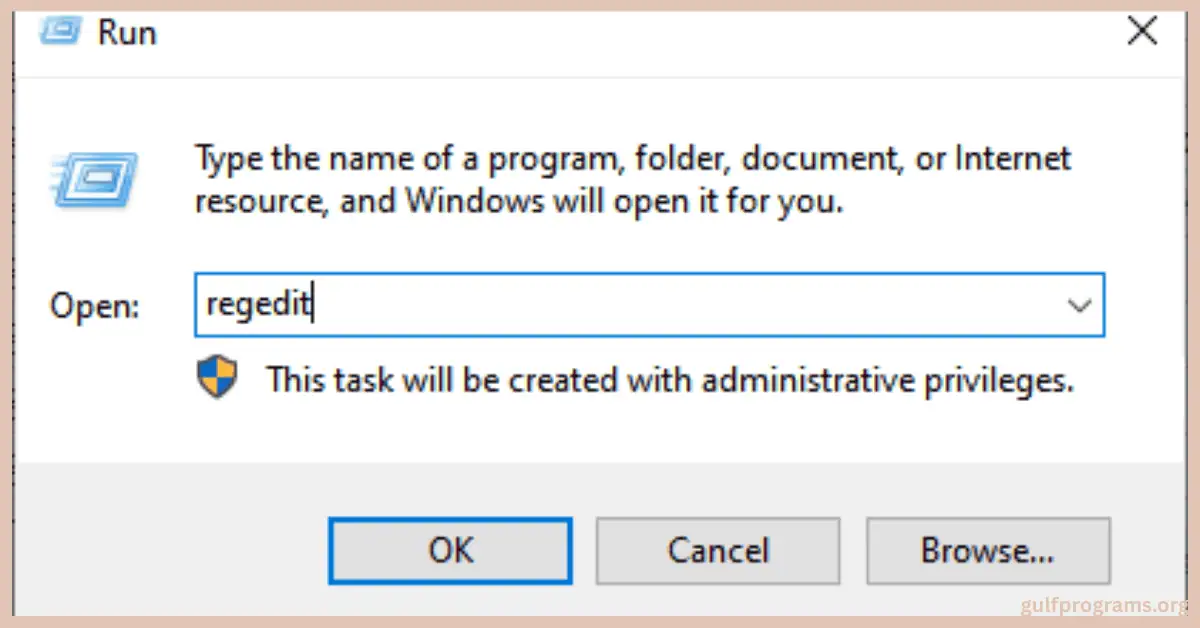Confirm with the OK button
This screenshot has width=1200, height=628.
coord(450,550)
